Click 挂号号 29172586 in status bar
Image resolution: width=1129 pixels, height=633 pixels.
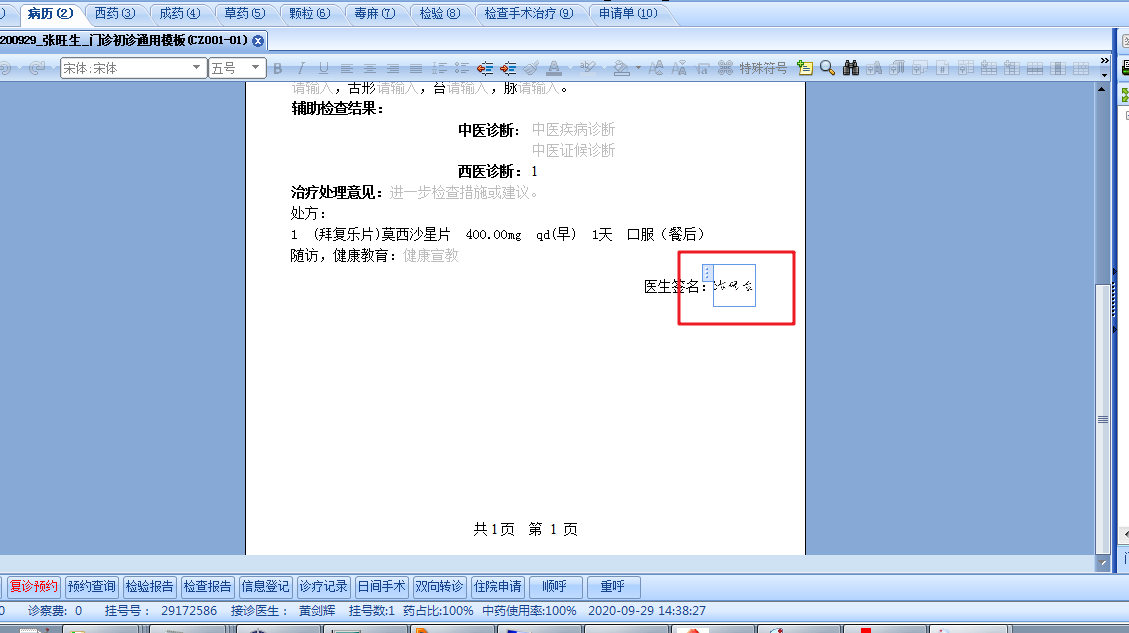pos(161,611)
